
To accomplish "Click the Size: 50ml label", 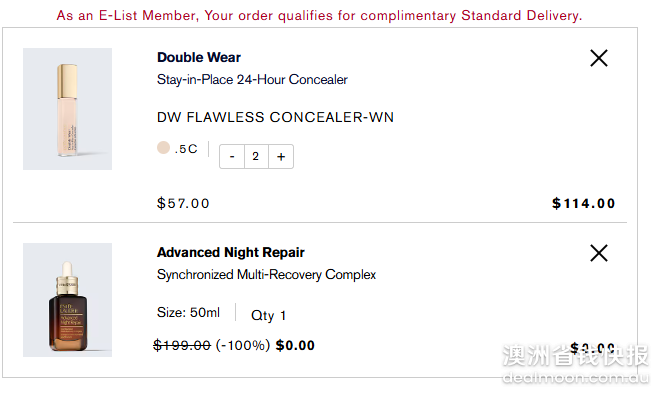I will tap(188, 312).
